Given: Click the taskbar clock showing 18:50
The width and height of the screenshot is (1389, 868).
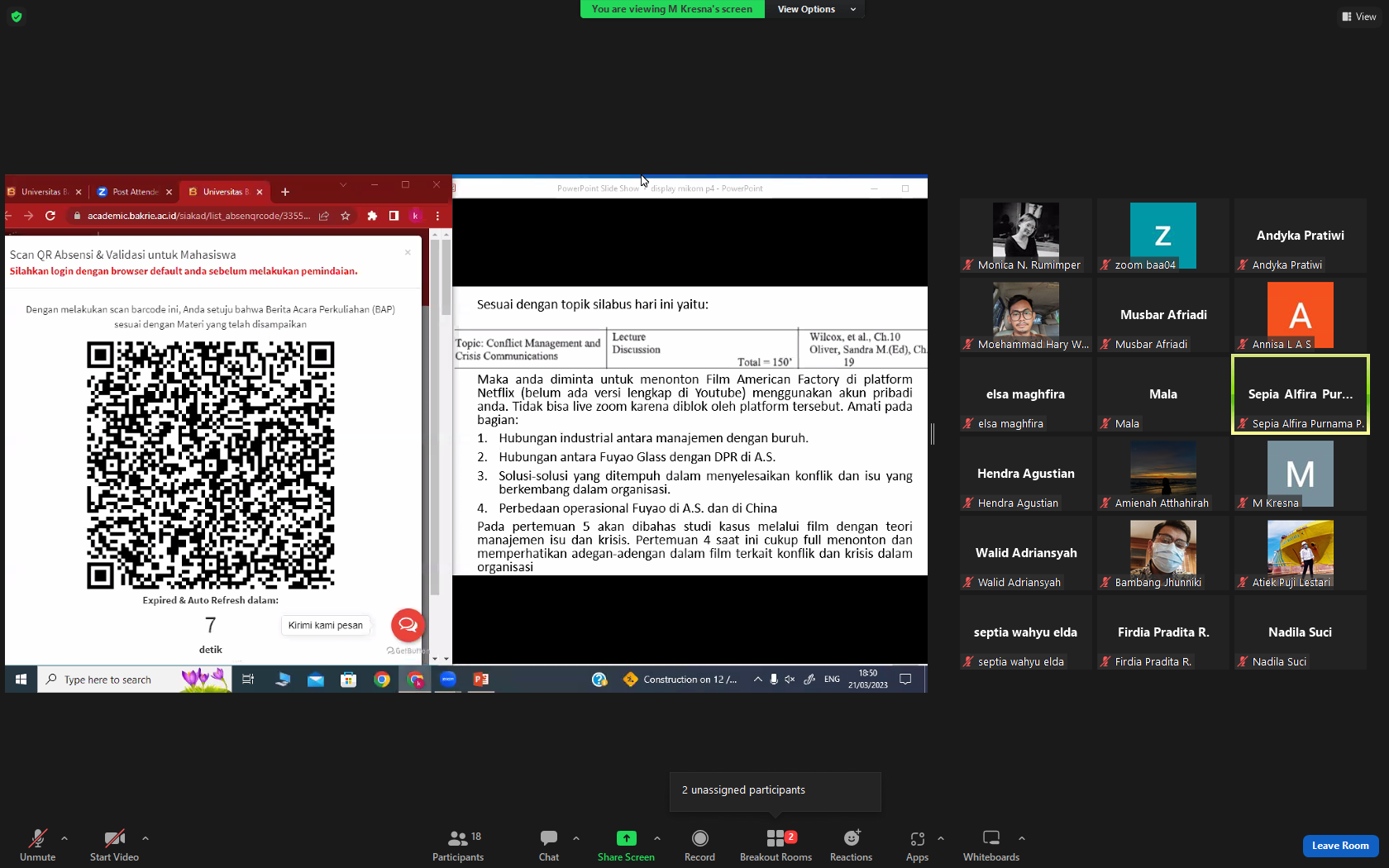Looking at the screenshot, I should tap(868, 680).
